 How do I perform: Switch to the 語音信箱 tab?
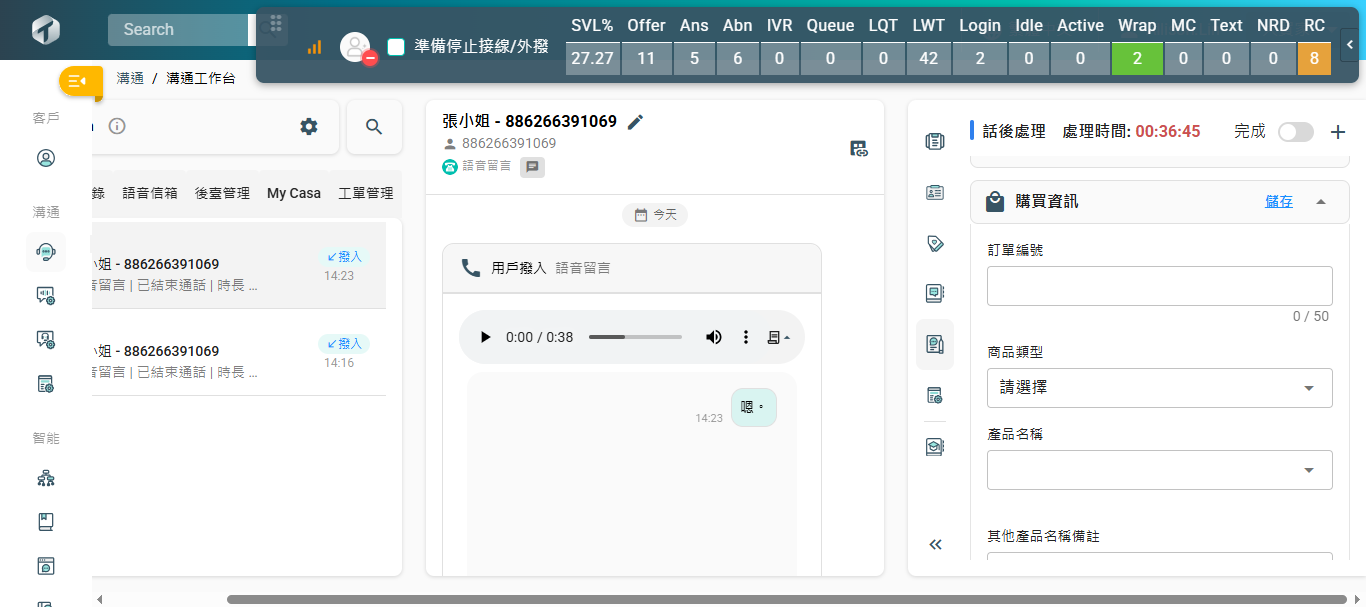click(x=150, y=193)
